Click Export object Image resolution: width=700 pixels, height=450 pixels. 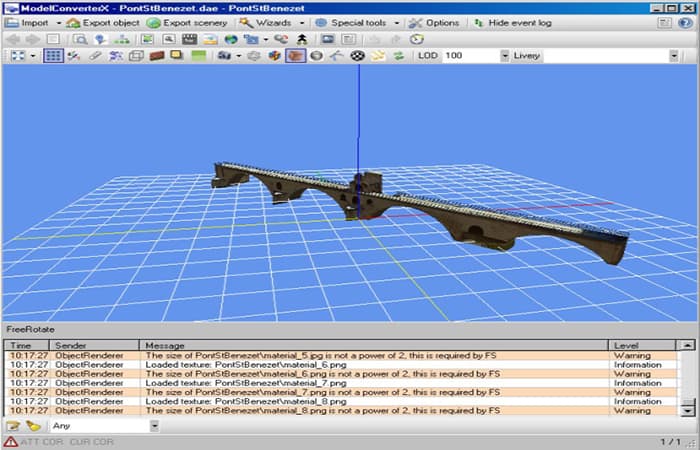103,23
